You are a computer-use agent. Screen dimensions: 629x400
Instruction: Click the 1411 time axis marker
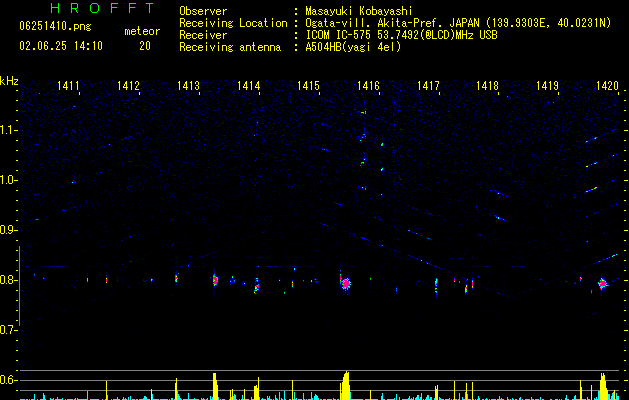[68, 85]
